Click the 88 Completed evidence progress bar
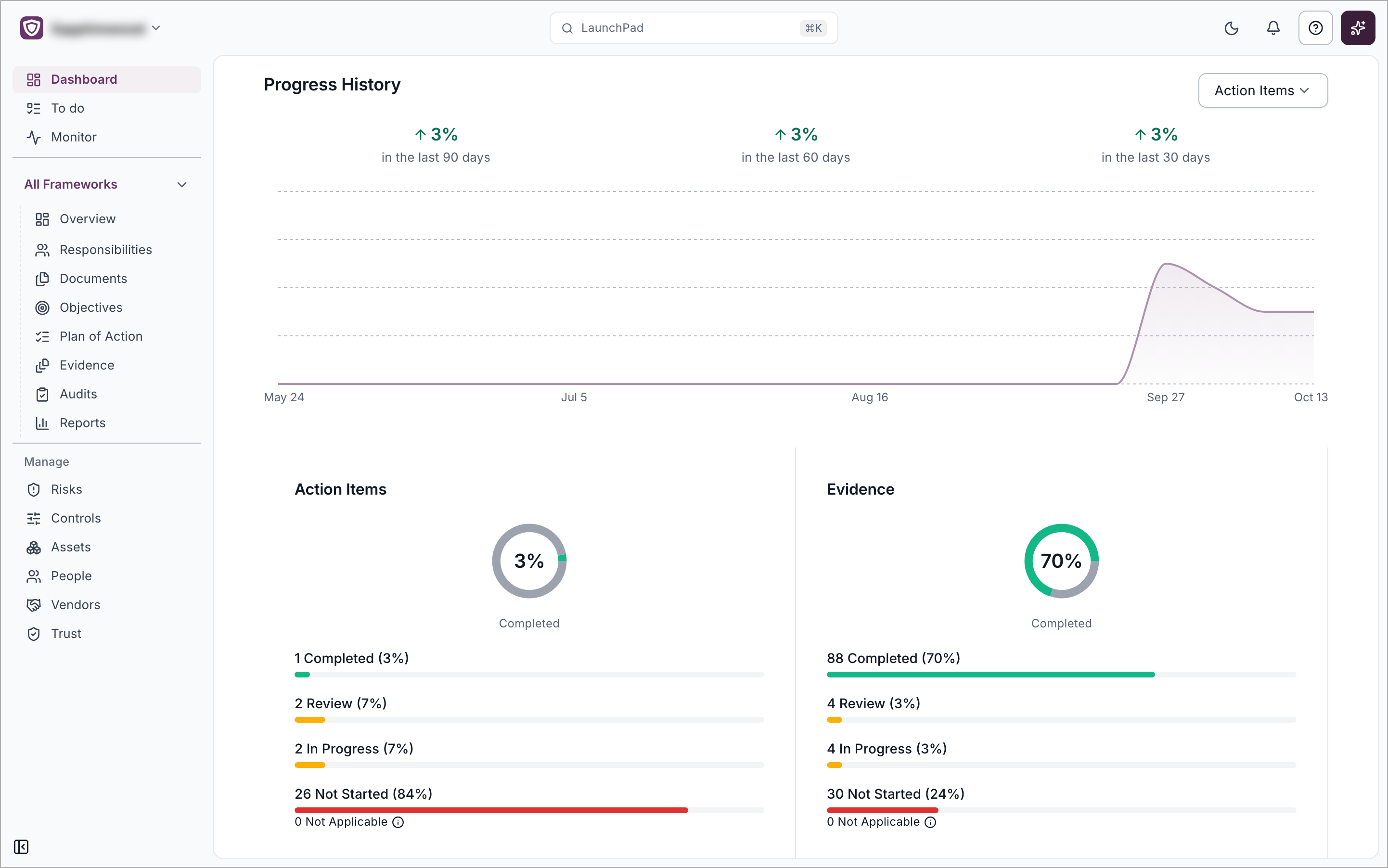Image resolution: width=1388 pixels, height=868 pixels. (1061, 675)
